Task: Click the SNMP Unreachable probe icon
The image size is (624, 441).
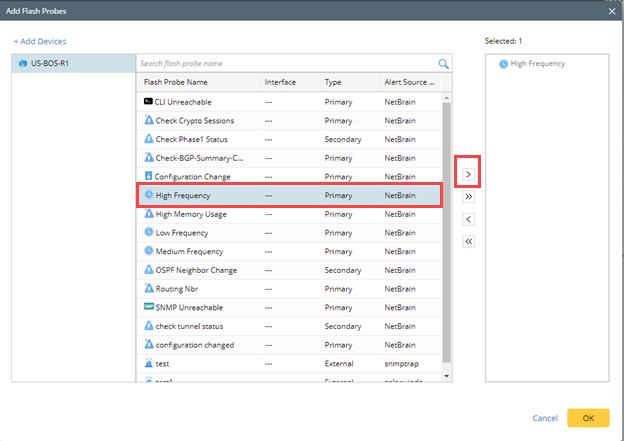Action: [148, 307]
